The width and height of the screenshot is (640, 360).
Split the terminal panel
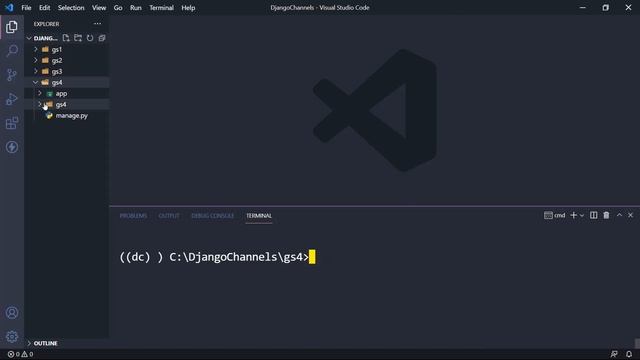(x=593, y=215)
